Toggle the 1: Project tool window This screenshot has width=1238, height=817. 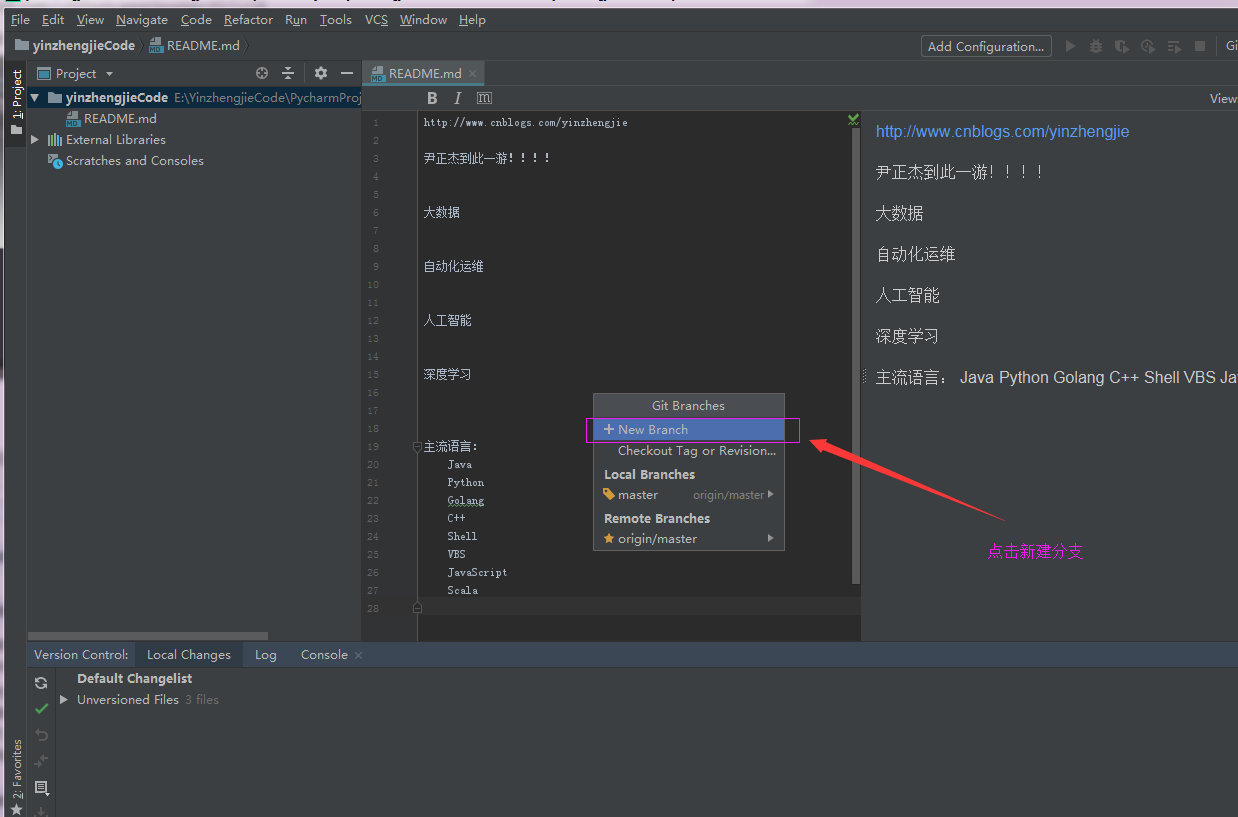pos(16,103)
